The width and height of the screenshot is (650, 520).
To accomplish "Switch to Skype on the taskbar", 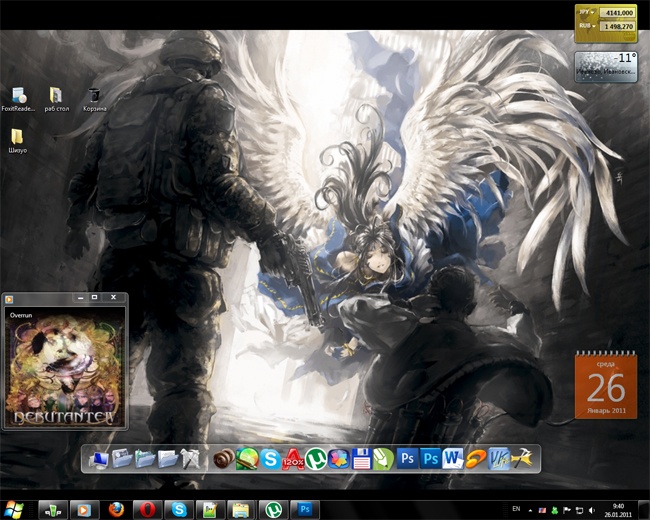I will [179, 510].
